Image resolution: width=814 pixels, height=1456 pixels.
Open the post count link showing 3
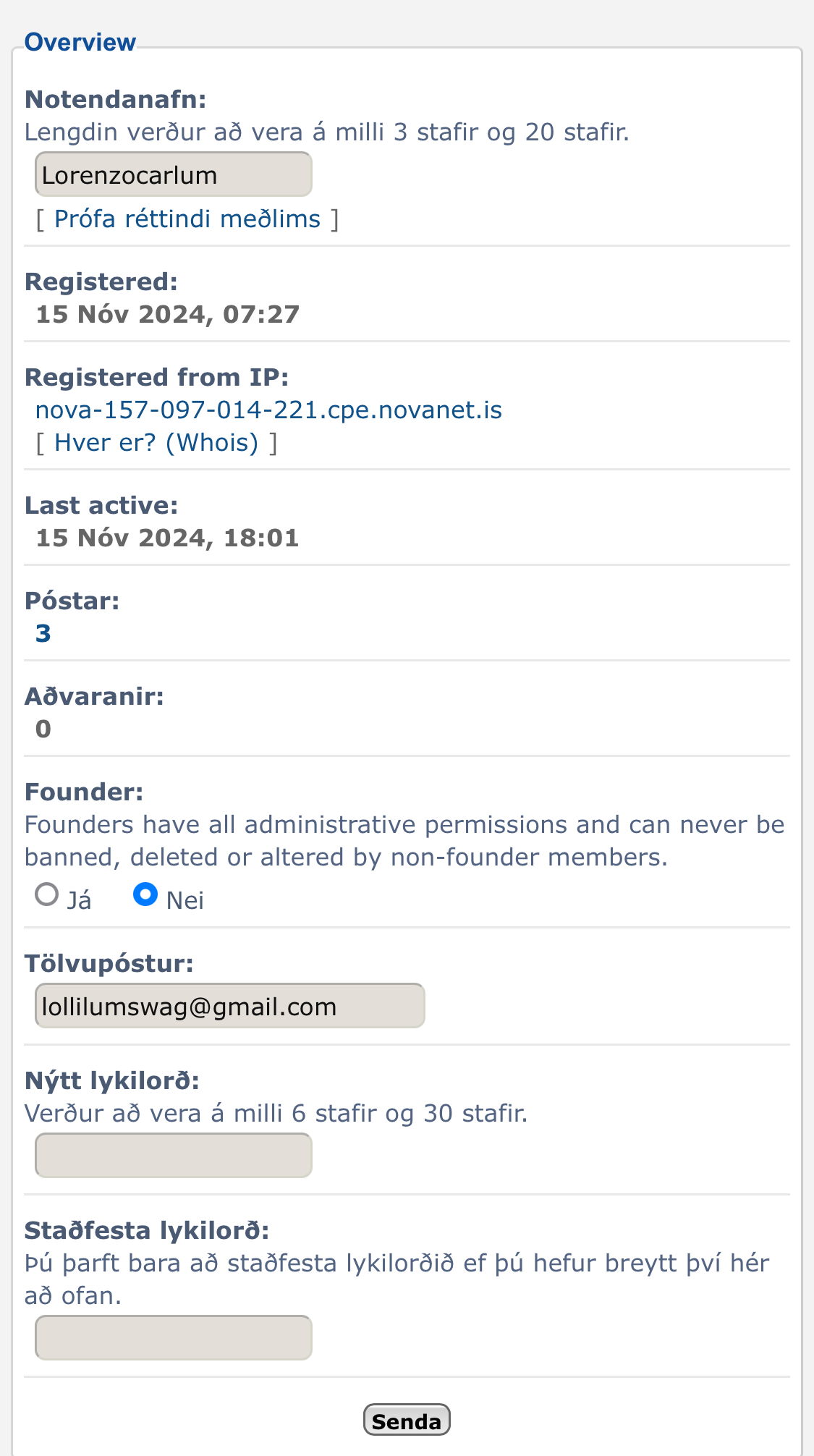[43, 633]
